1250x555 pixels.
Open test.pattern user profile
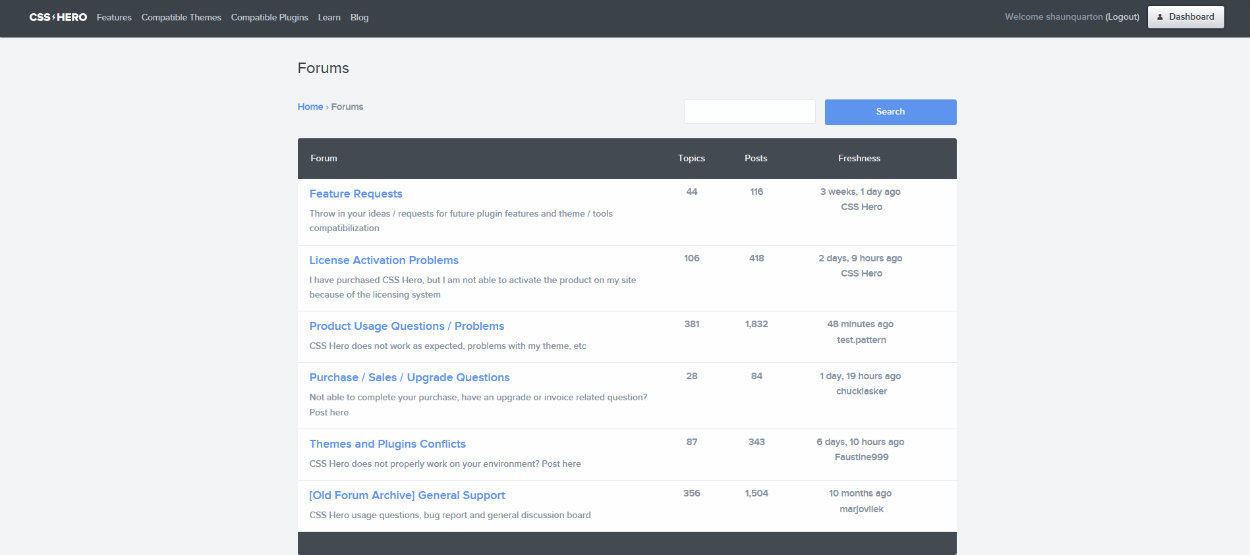(861, 340)
